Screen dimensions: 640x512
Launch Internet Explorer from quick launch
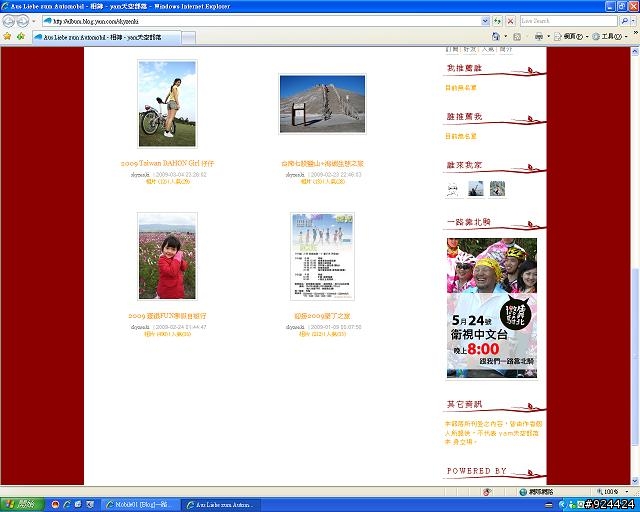click(67, 505)
